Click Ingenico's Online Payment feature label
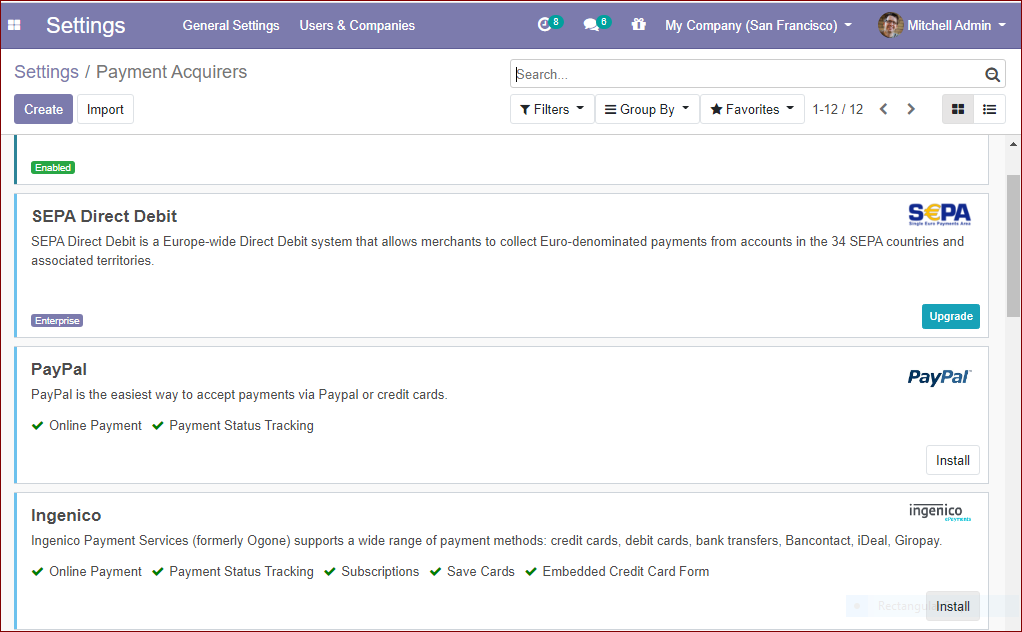1022x632 pixels. click(95, 571)
